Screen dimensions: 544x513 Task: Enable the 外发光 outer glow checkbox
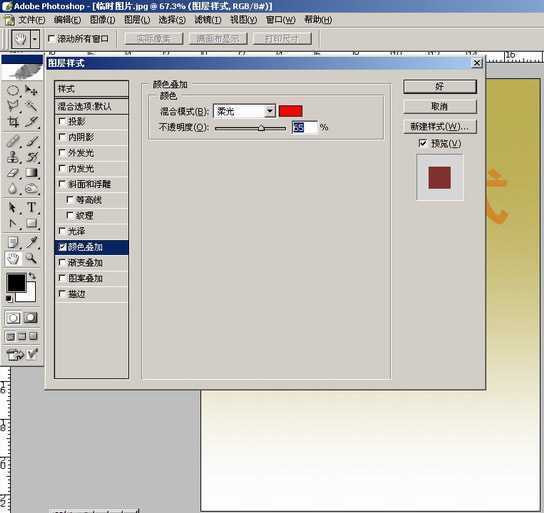pyautogui.click(x=62, y=152)
